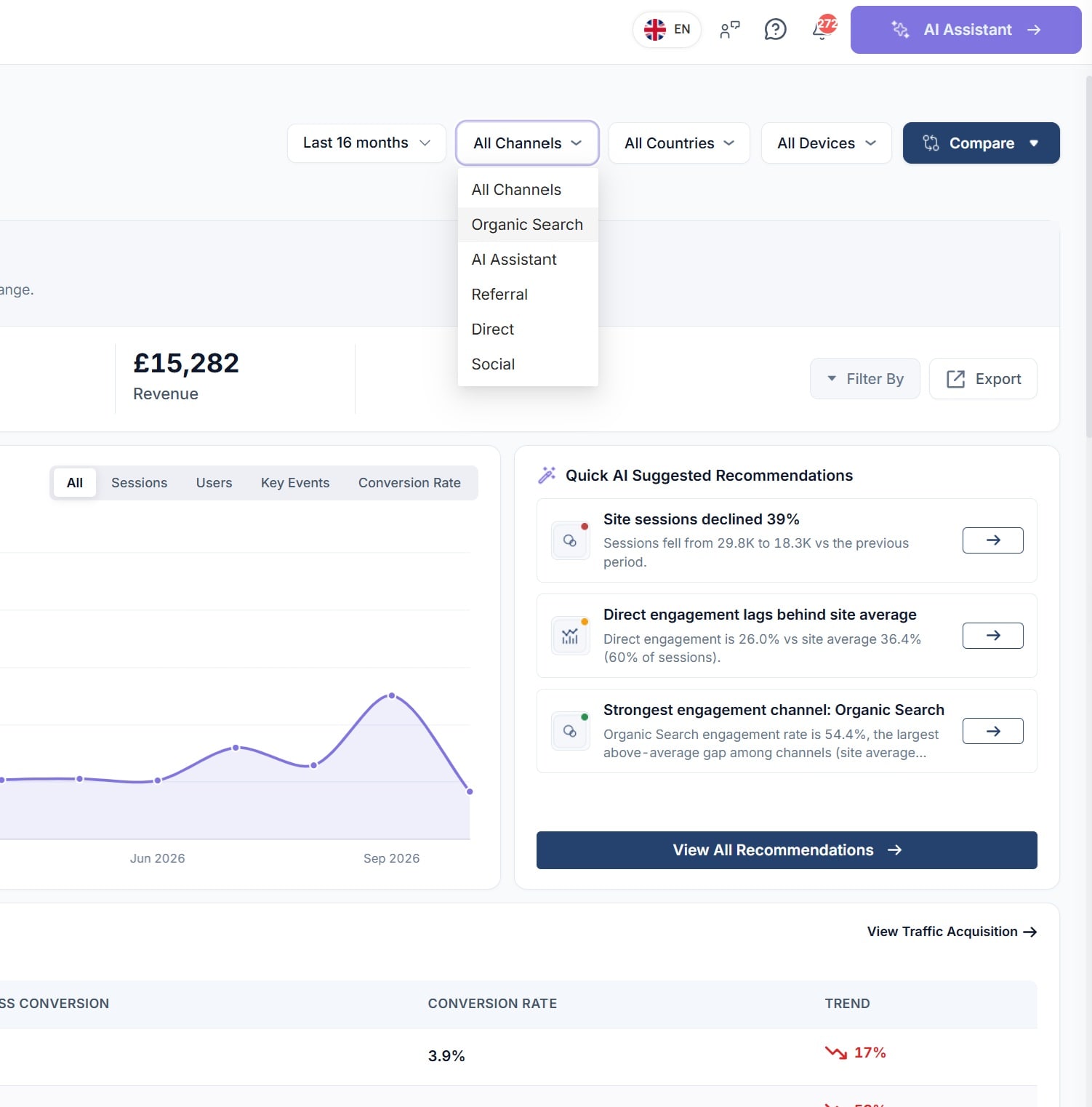Expand the Last 16 months date dropdown
The height and width of the screenshot is (1107, 1092).
tap(366, 143)
